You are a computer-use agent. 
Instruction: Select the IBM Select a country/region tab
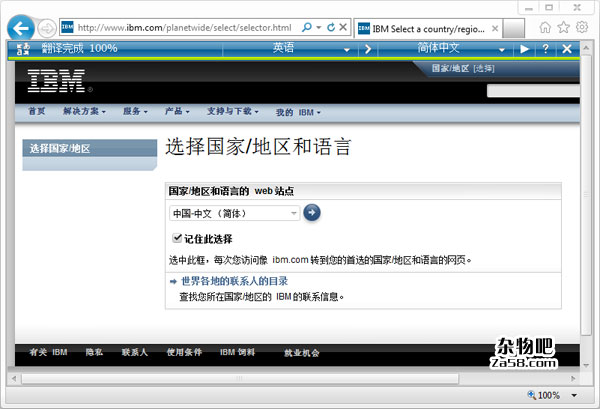[428, 29]
